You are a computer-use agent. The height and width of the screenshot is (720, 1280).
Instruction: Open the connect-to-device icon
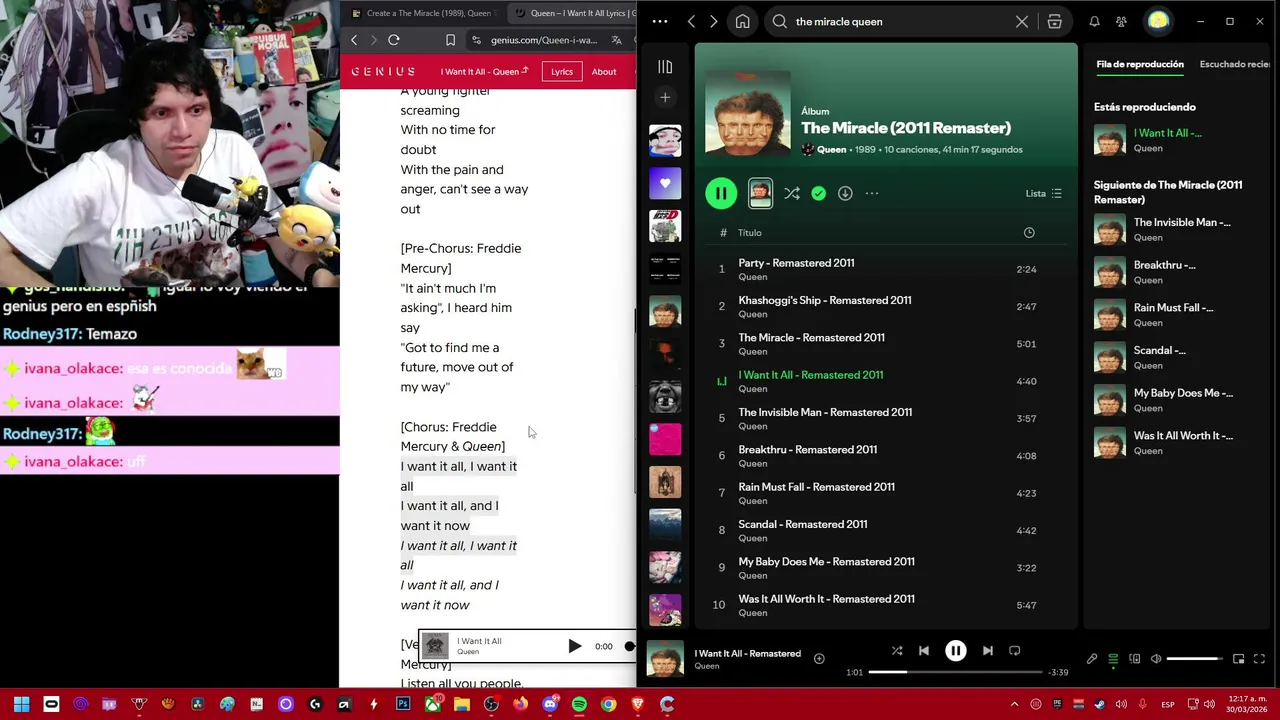point(1135,659)
